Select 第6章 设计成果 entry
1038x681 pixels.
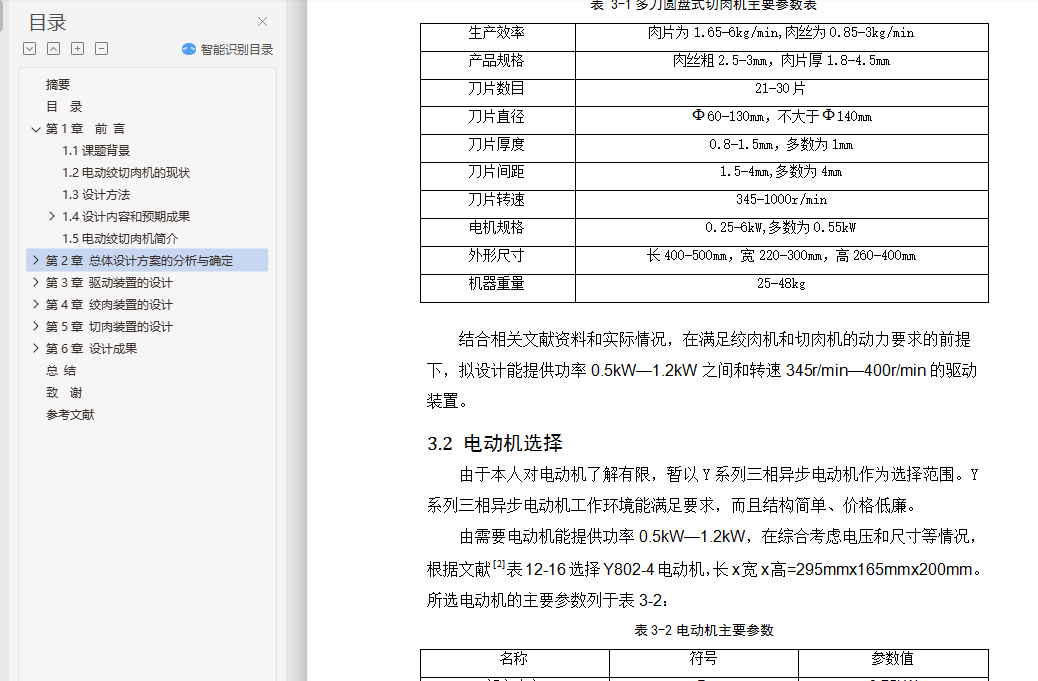(x=91, y=348)
